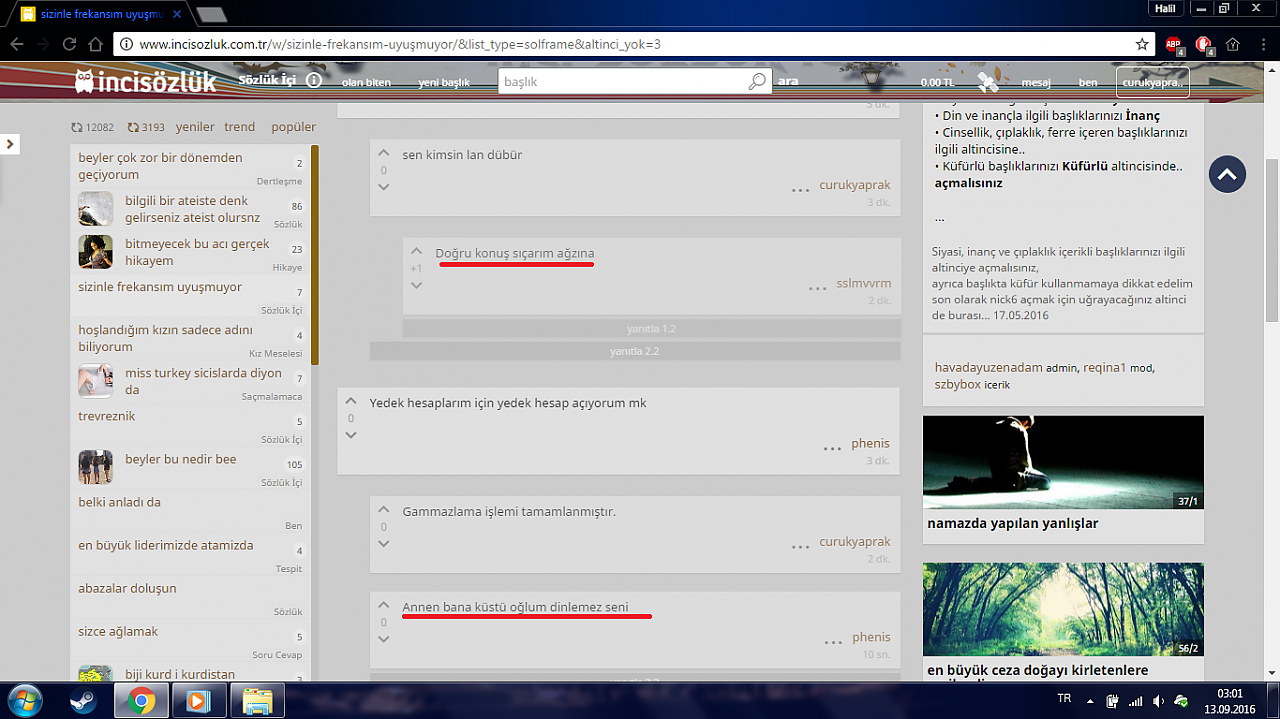Viewport: 1280px width, 719px height.
Task: Click the browser reload button
Action: (x=69, y=44)
